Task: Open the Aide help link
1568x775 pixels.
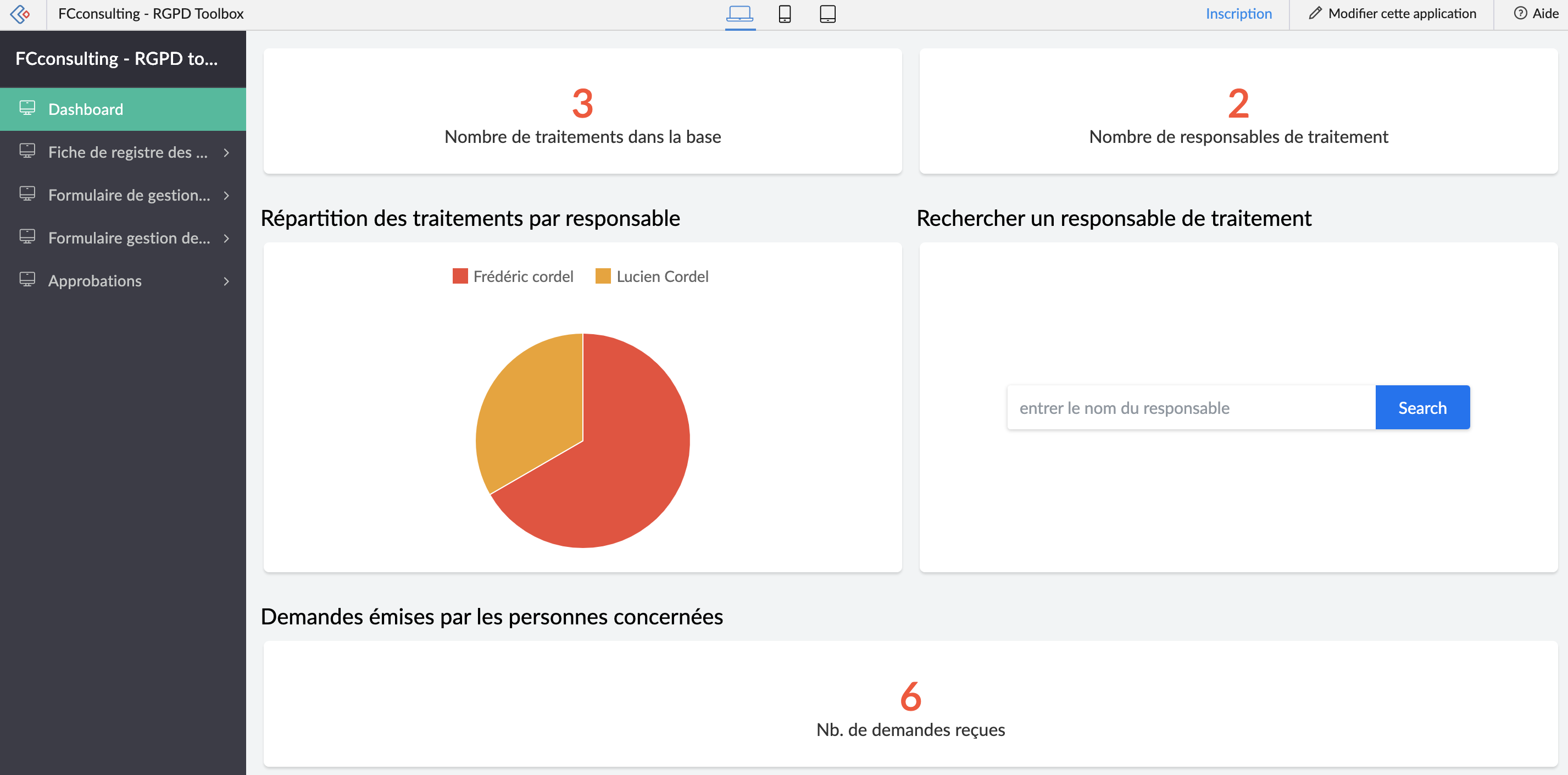Action: click(x=1536, y=13)
